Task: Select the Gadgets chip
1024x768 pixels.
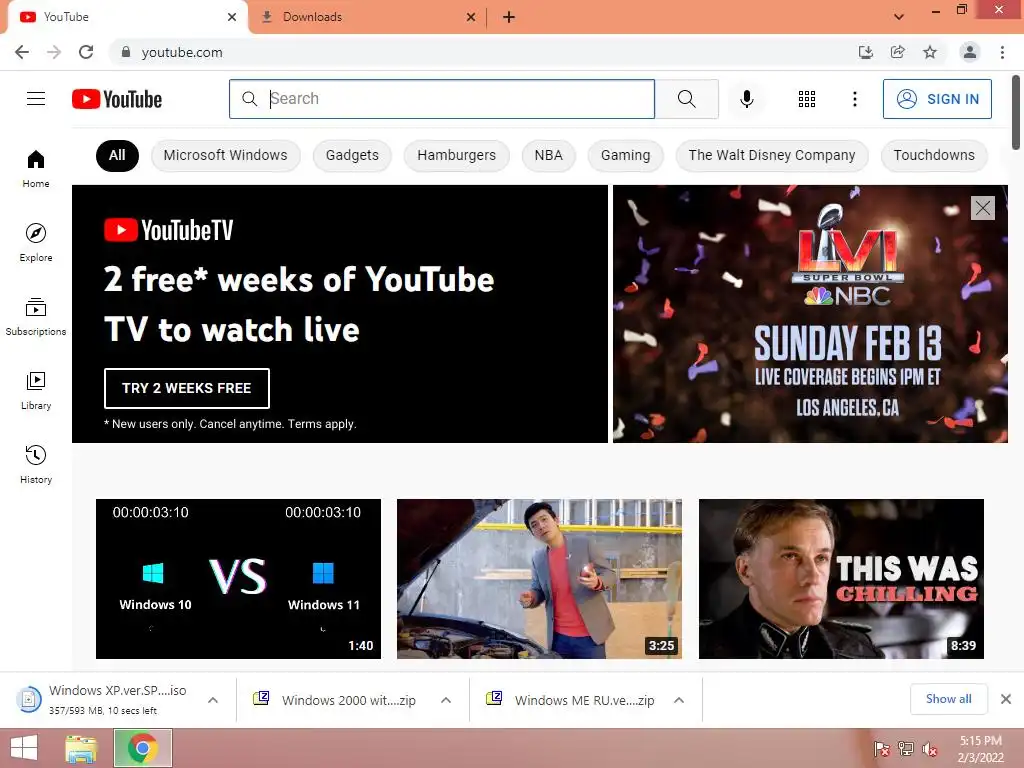Action: tap(352, 155)
